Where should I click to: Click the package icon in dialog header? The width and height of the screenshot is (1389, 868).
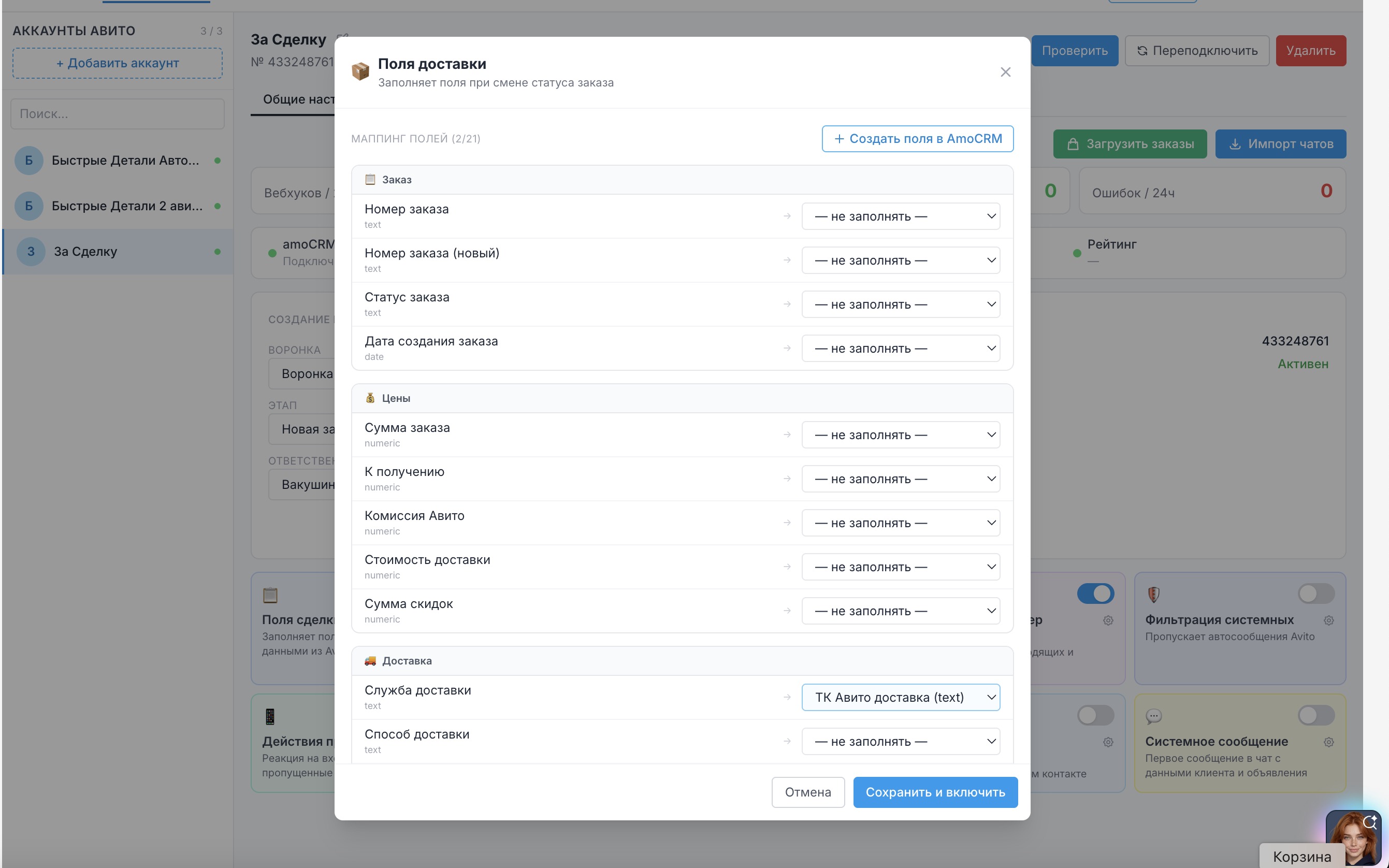[x=360, y=72]
